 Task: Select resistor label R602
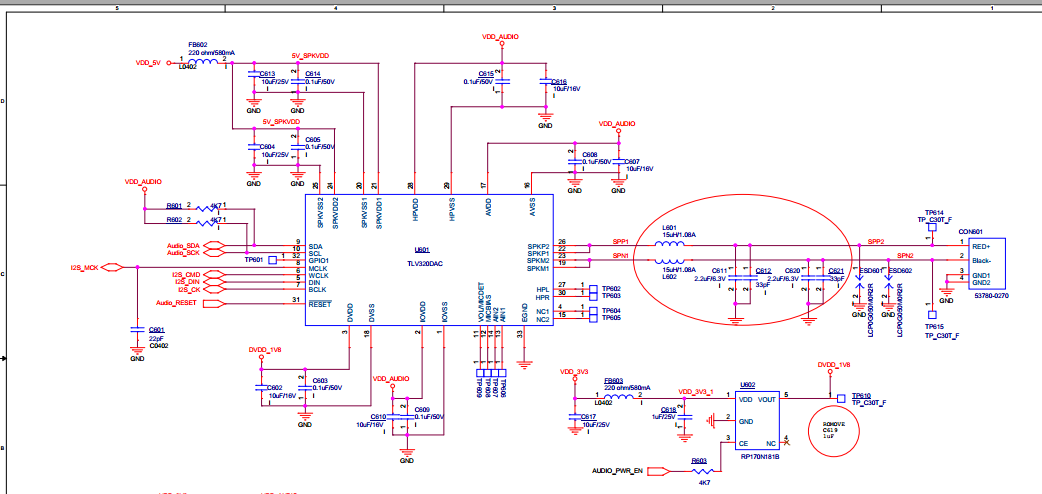click(x=173, y=219)
